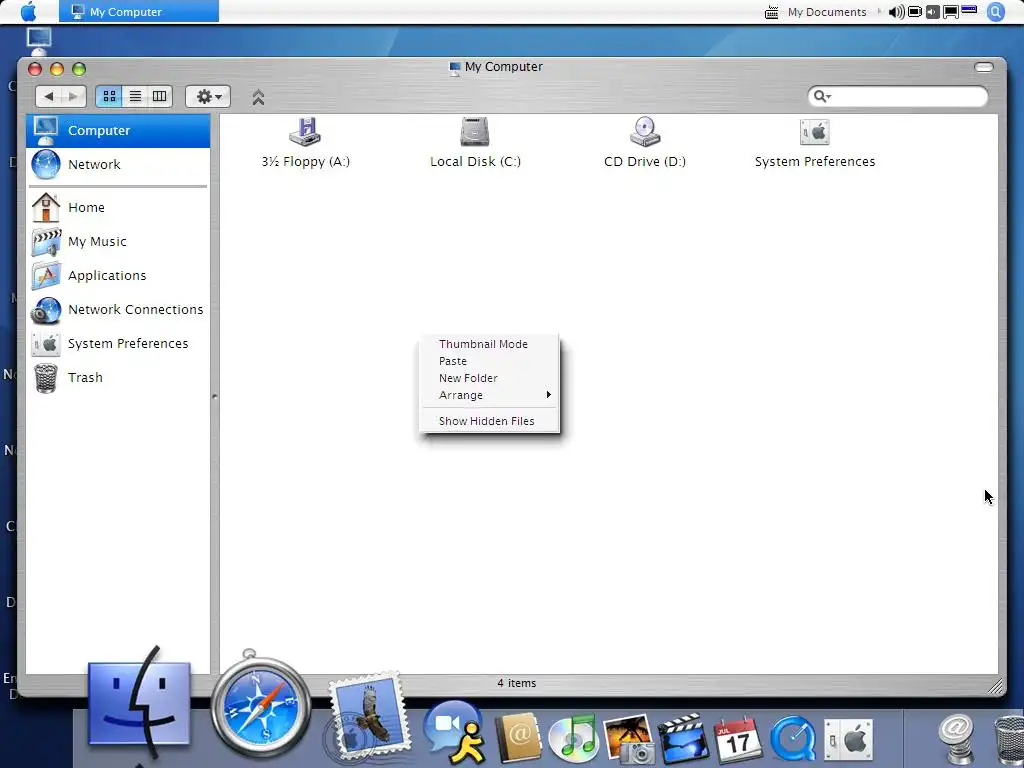Open My Music in the sidebar

point(118,242)
